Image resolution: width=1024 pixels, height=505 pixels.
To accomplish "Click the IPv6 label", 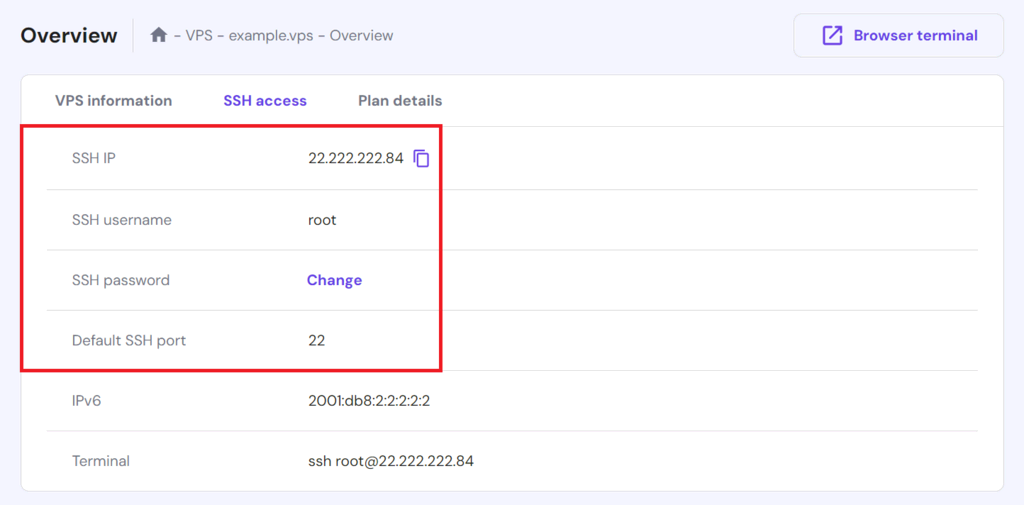I will tap(86, 400).
